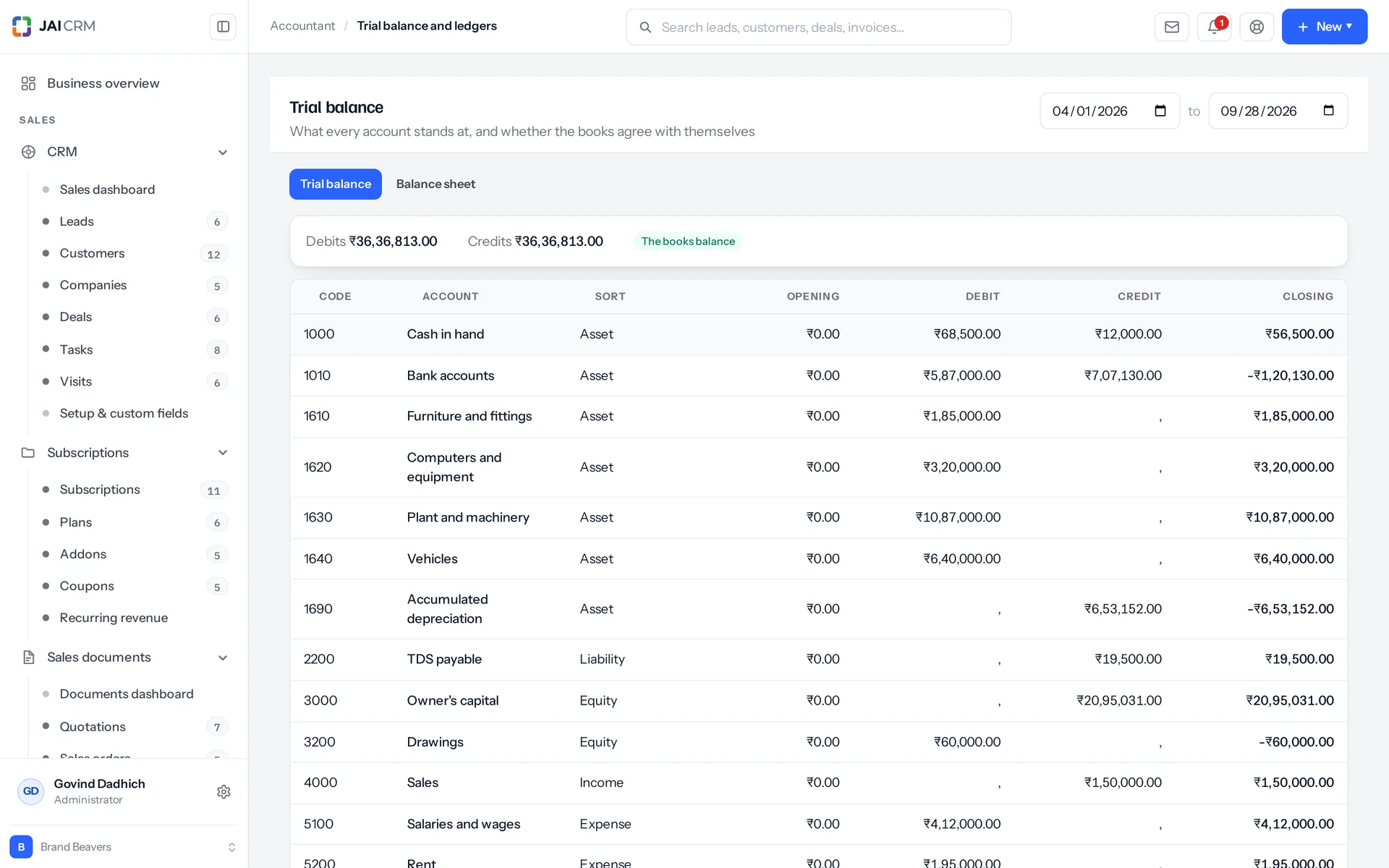Image resolution: width=1389 pixels, height=868 pixels.
Task: Collapse the CRM section chevron
Action: [223, 152]
